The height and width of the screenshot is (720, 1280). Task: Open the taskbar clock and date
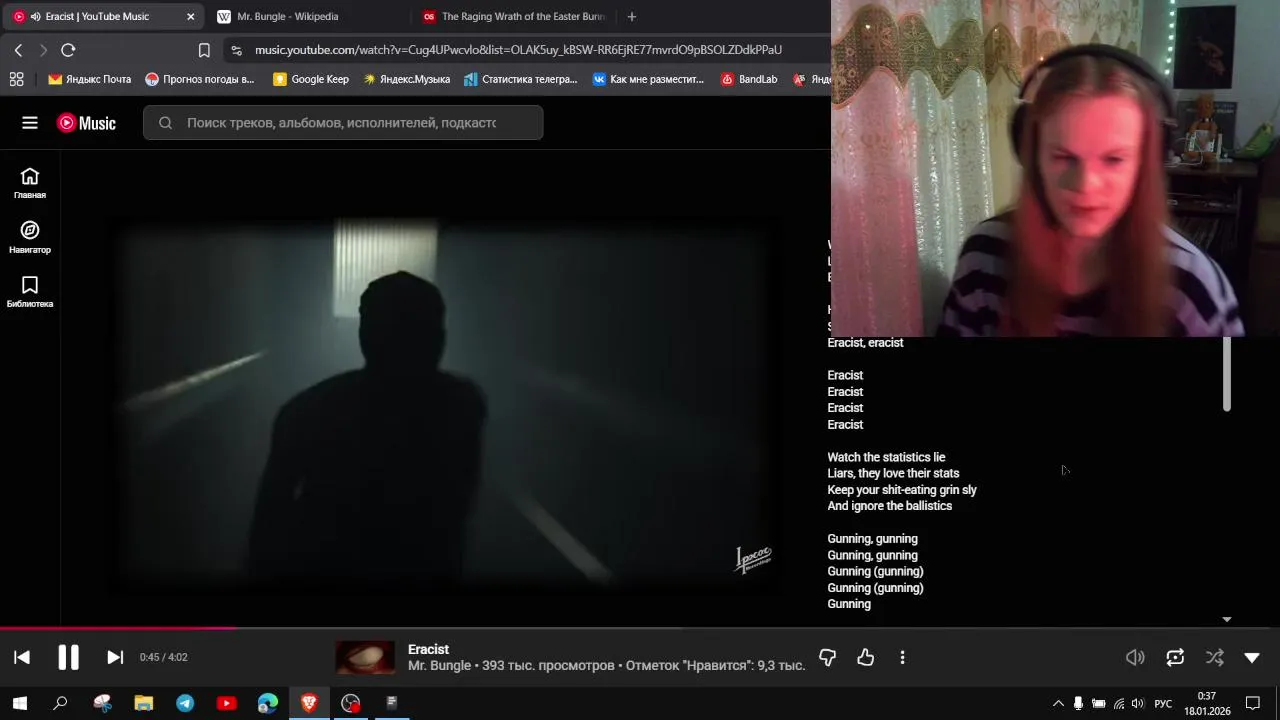1207,703
